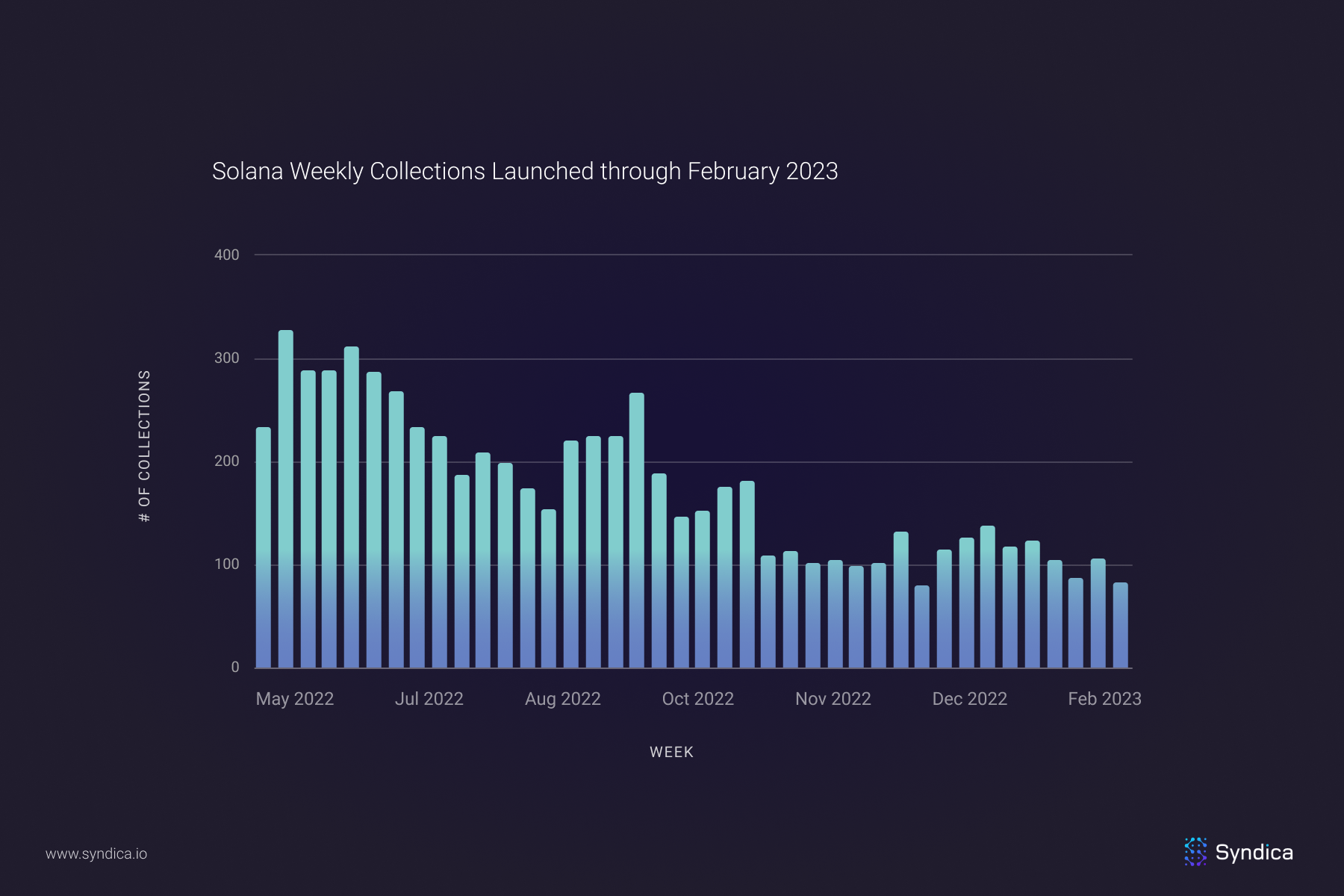This screenshot has height=896, width=1344.
Task: Select the Dec 2022 axis label
Action: [969, 699]
